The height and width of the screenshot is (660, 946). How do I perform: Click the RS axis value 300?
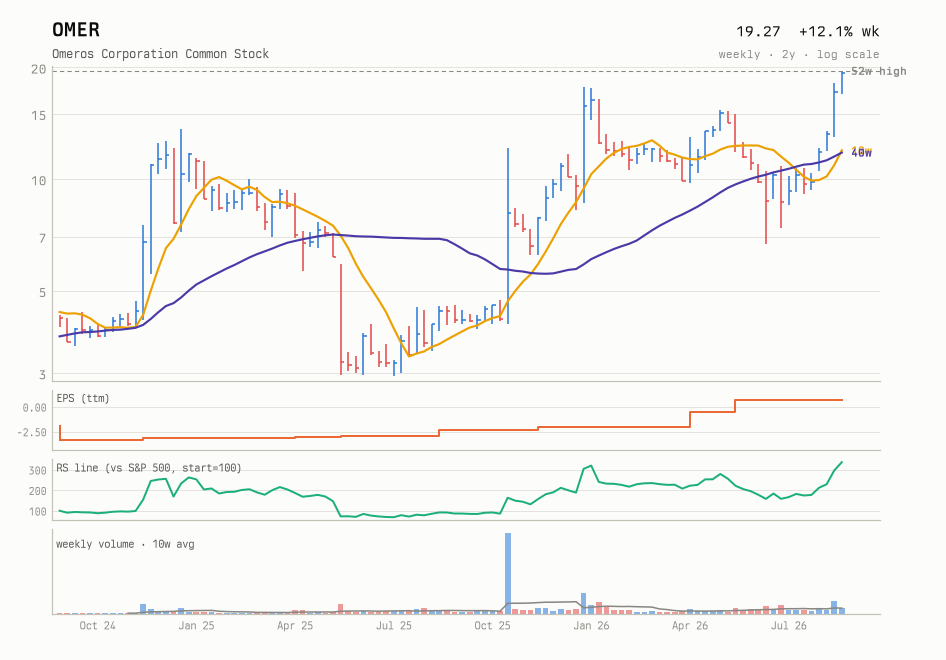pos(37,471)
